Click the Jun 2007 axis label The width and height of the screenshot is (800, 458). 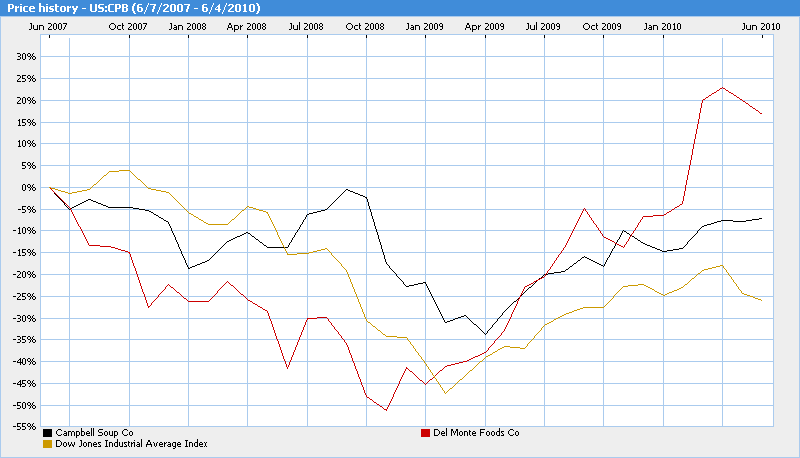coord(48,27)
